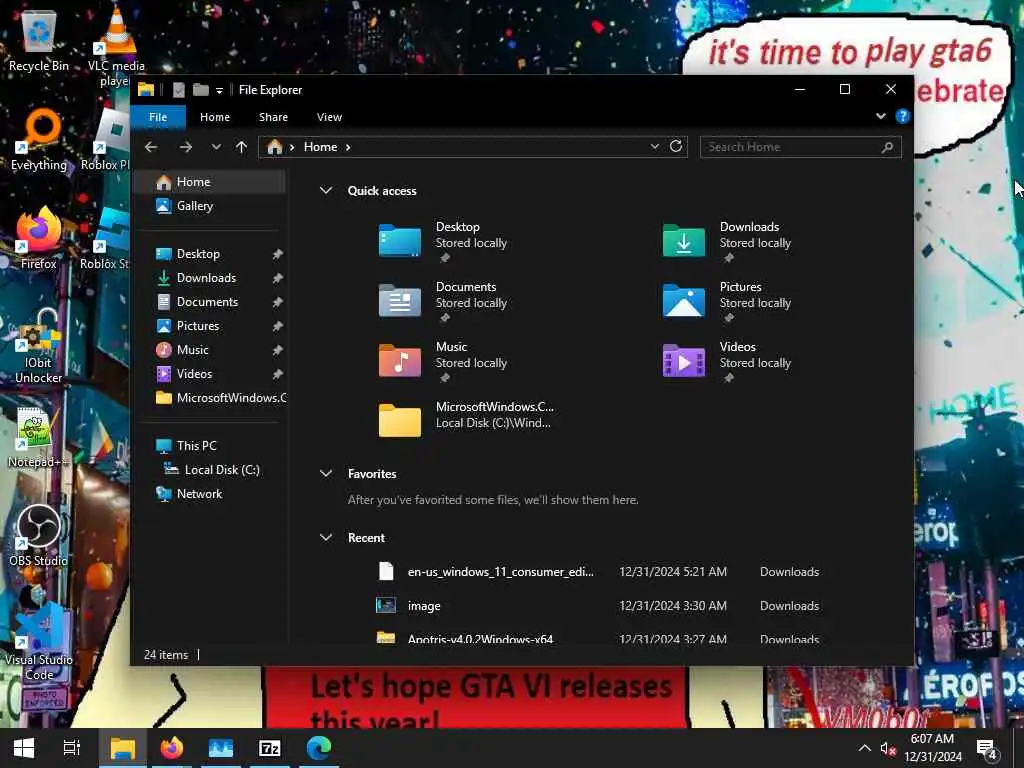Open Notepad++ desktop shortcut
Image resolution: width=1024 pixels, height=768 pixels.
38,438
